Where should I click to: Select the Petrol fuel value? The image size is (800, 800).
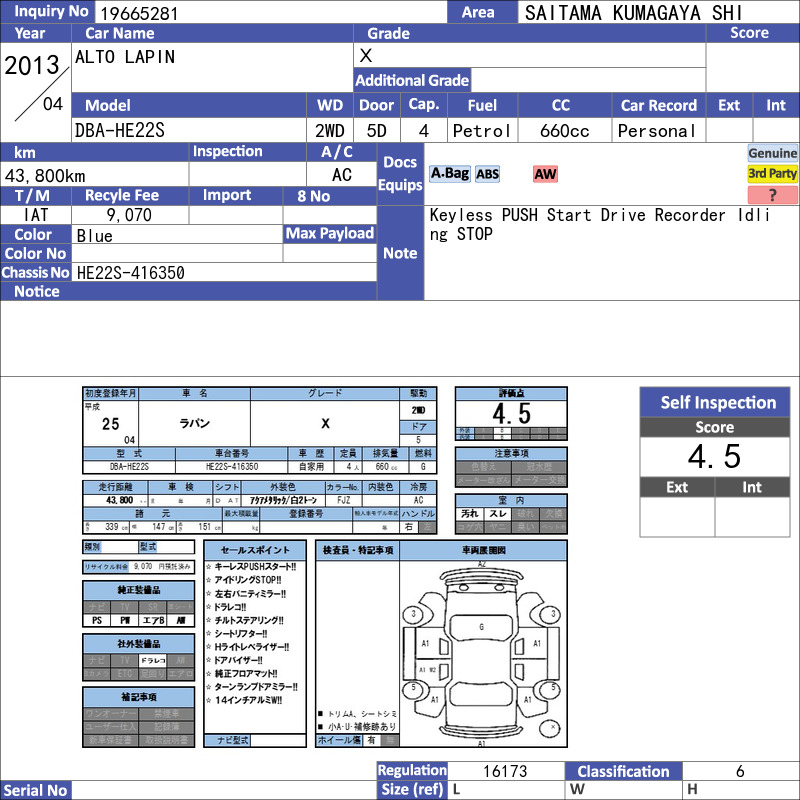point(482,131)
